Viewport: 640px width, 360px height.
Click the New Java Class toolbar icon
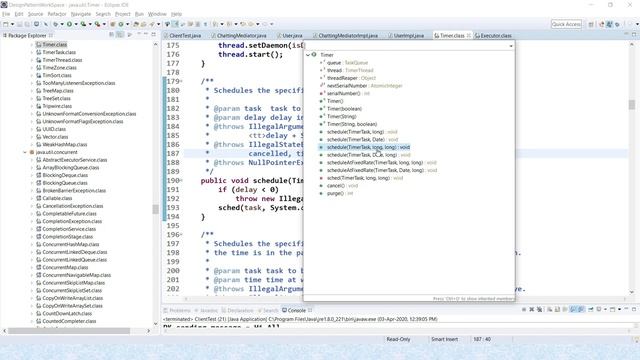click(121, 24)
